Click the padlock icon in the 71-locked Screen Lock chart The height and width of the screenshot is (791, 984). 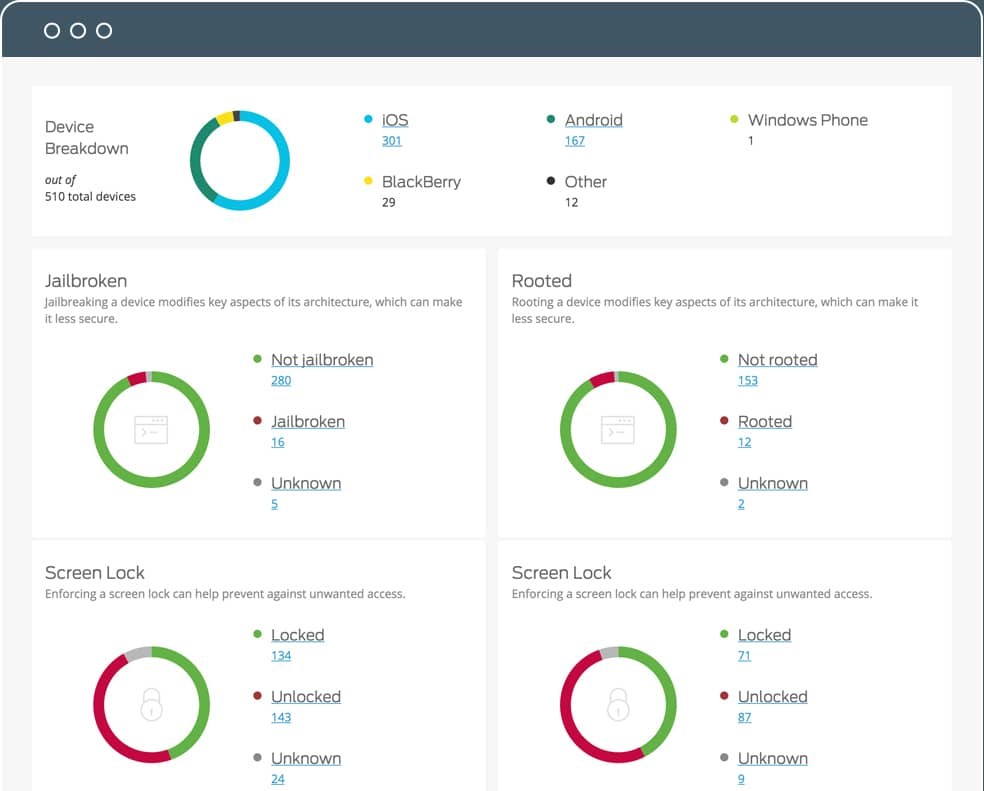(618, 704)
